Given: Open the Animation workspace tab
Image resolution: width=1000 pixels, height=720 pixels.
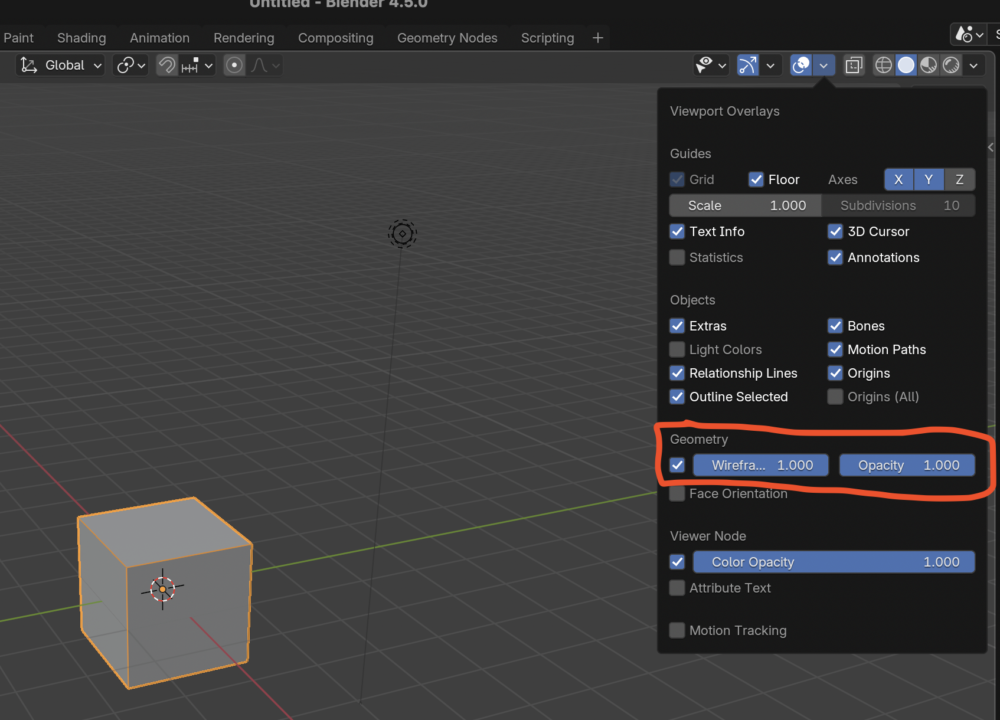Looking at the screenshot, I should (159, 38).
